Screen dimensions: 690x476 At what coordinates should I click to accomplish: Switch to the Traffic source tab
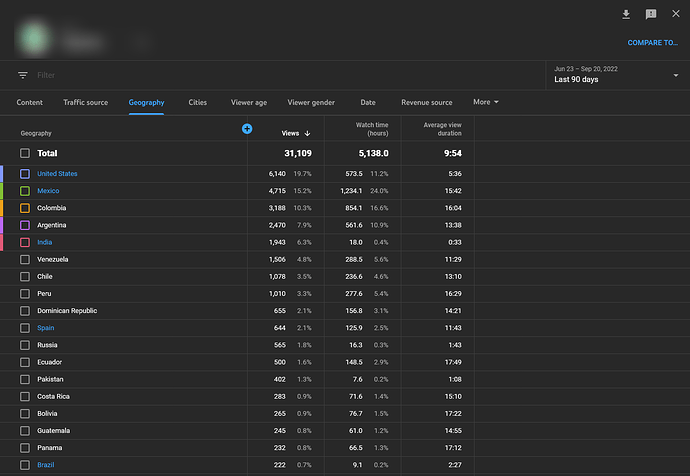tap(86, 102)
